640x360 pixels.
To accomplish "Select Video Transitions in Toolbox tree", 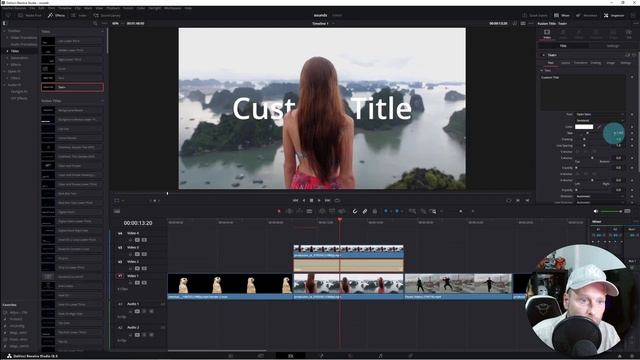I will (24, 38).
